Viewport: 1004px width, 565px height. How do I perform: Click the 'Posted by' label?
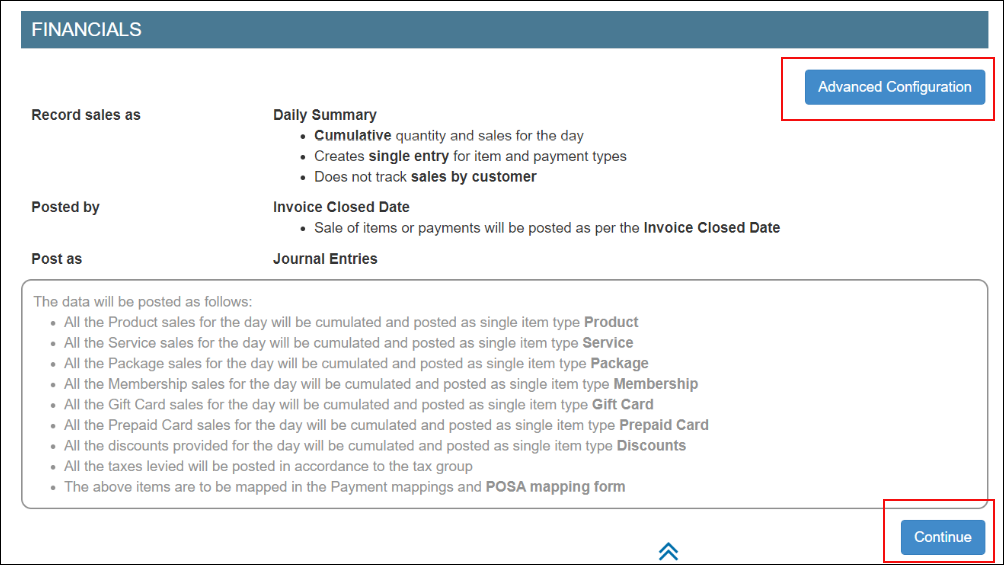65,207
